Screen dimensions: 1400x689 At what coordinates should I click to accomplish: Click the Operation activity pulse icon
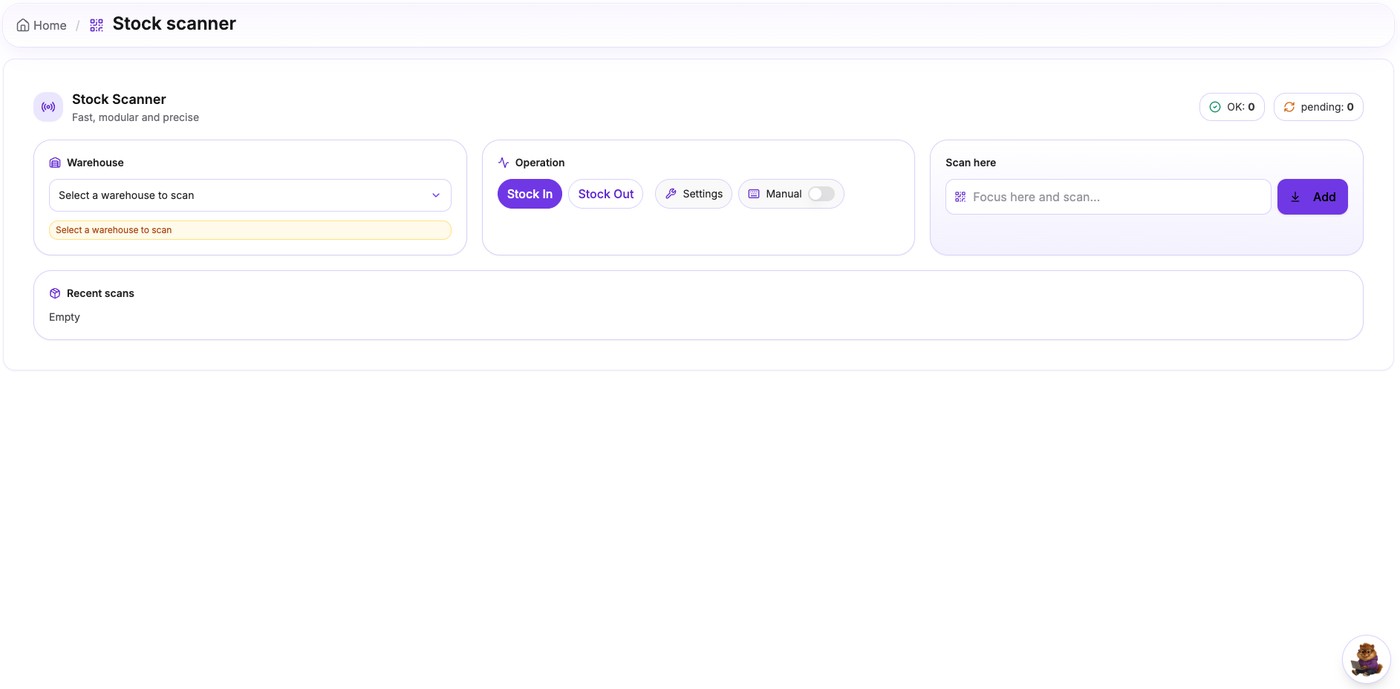click(503, 163)
